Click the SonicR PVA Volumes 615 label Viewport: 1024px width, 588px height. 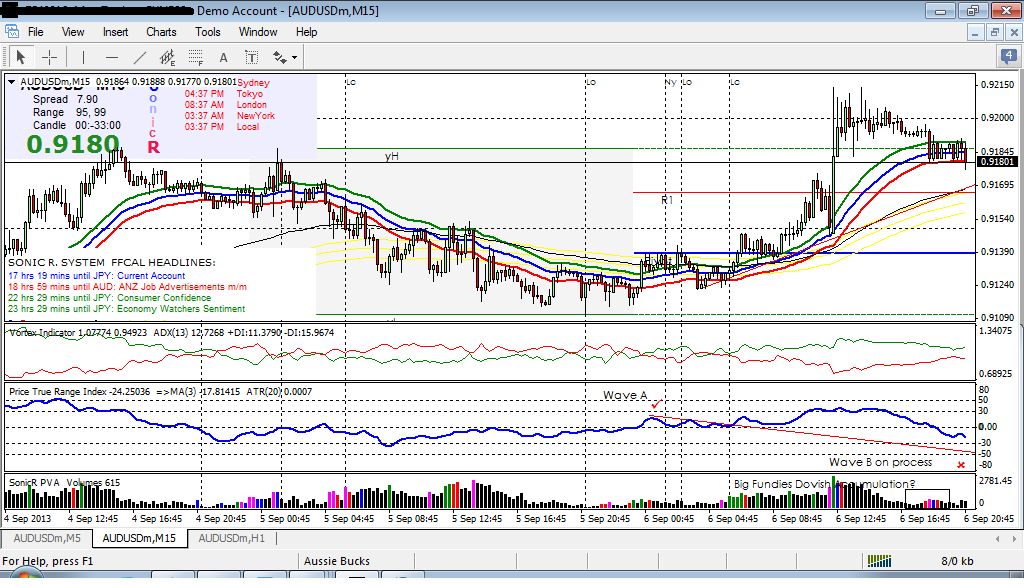(x=64, y=483)
